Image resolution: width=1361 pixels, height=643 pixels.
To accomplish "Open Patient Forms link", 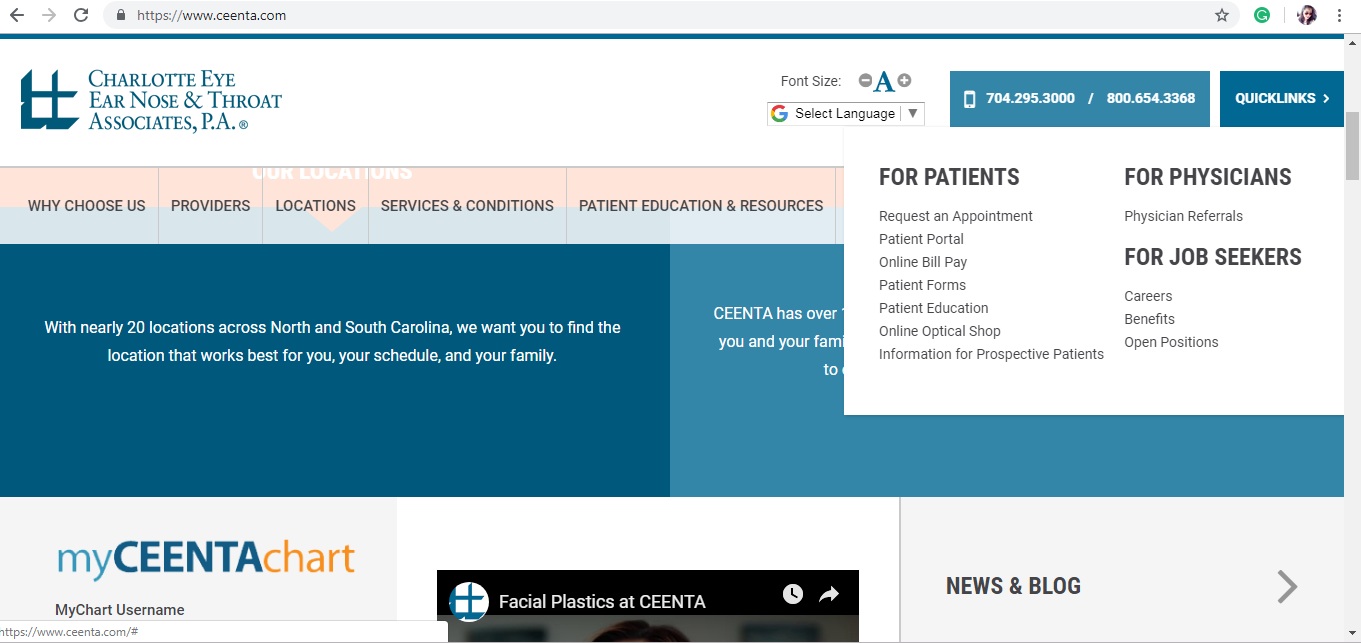I will [922, 285].
